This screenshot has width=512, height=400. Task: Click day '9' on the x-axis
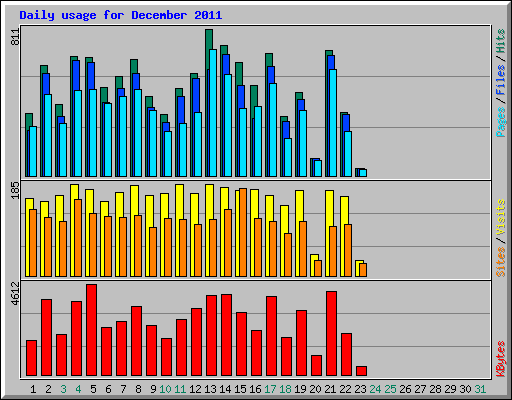(x=153, y=389)
